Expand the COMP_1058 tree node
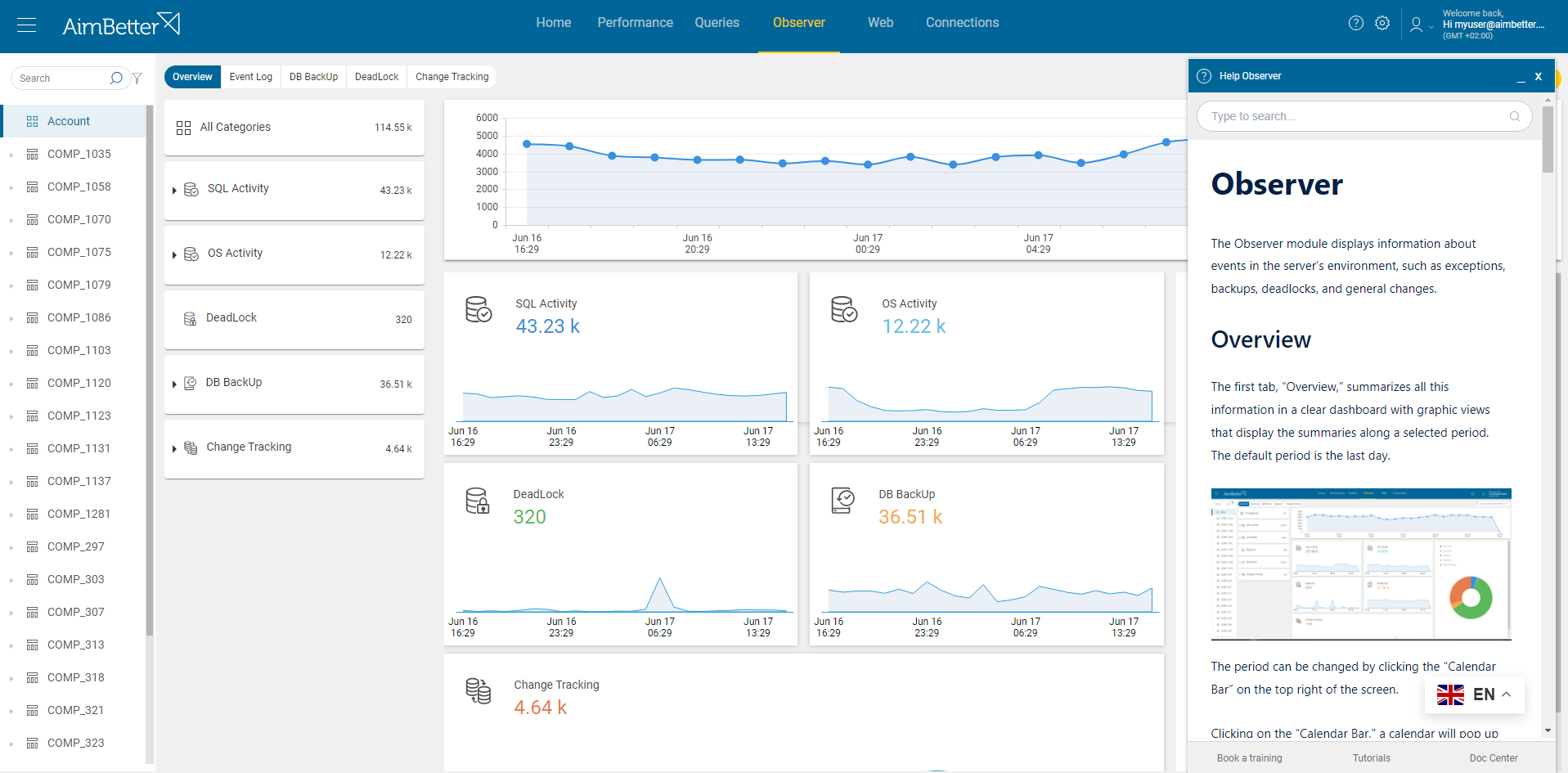The image size is (1568, 773). [11, 187]
